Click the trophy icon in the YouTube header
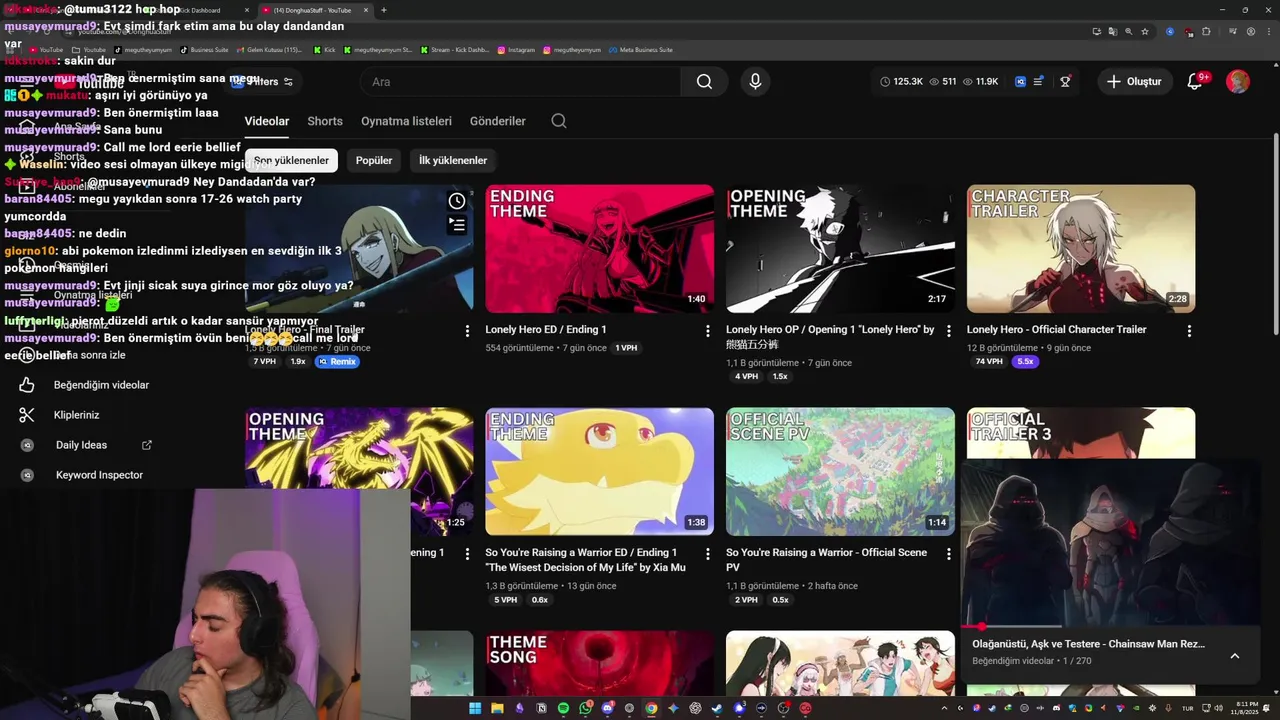The height and width of the screenshot is (720, 1280). pos(1065,82)
